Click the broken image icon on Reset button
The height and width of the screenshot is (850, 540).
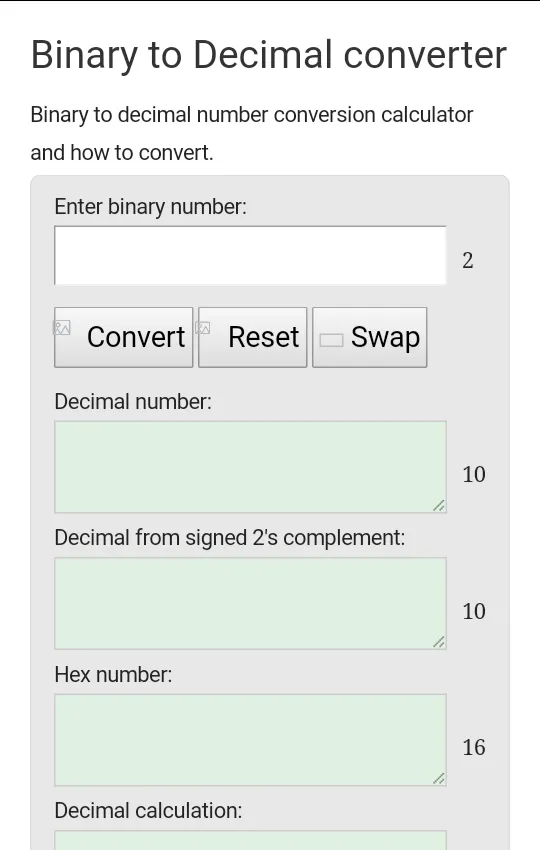pos(203,327)
